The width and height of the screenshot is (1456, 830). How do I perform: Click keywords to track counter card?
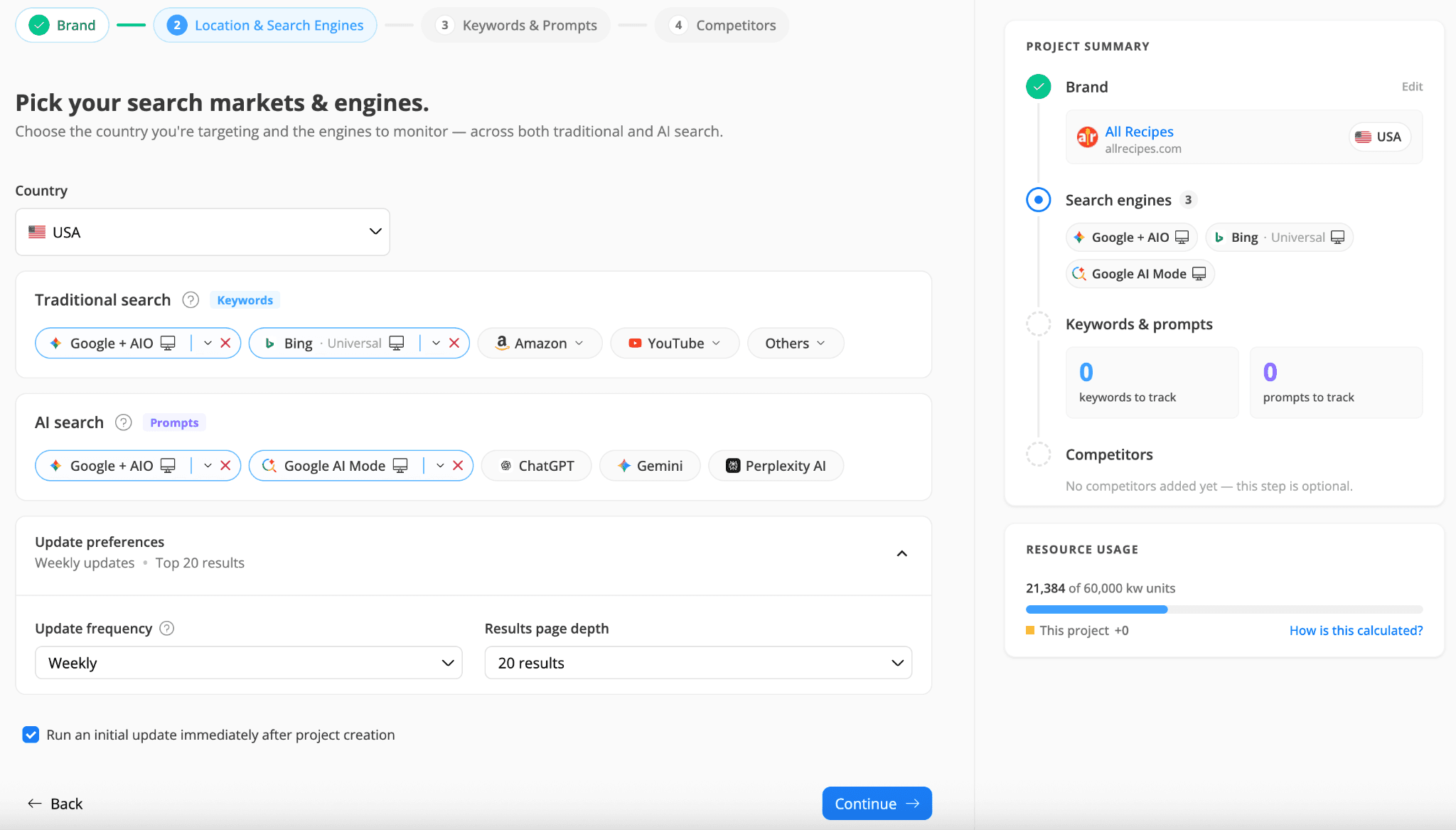(x=1152, y=383)
